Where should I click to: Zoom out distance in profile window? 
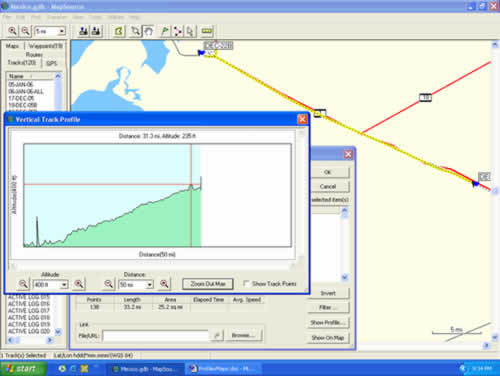(108, 284)
